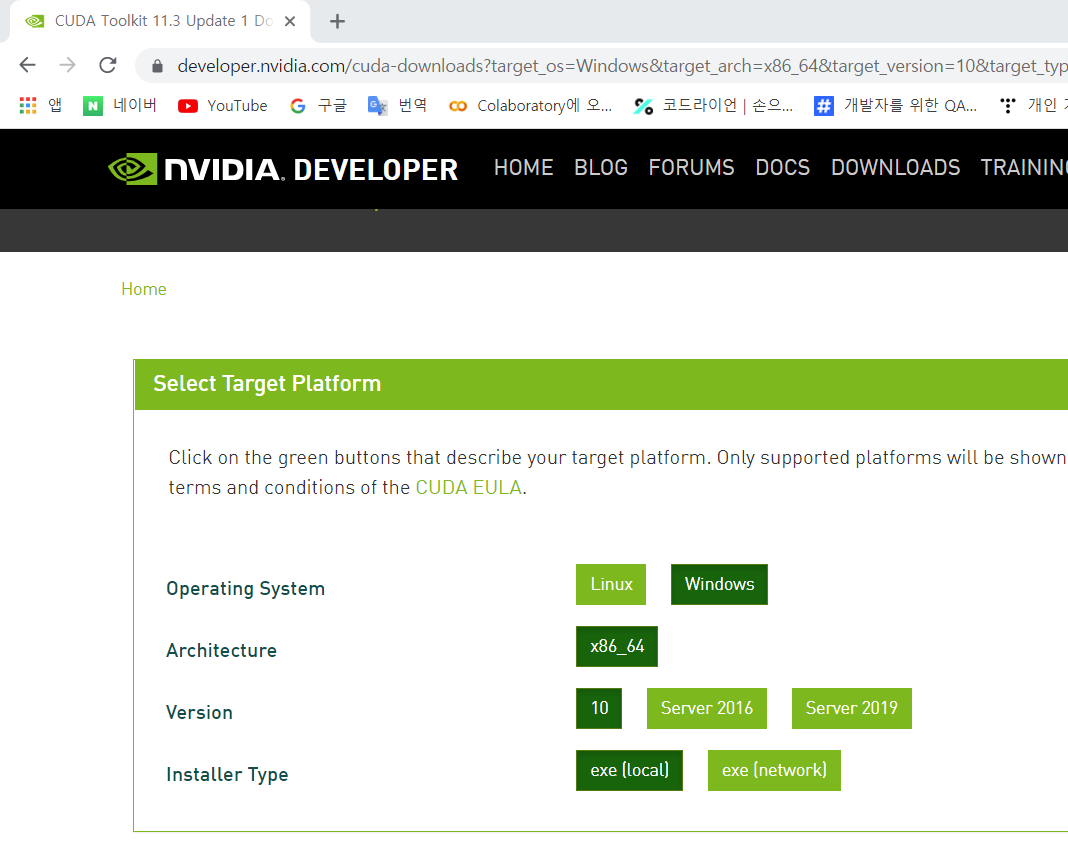This screenshot has width=1068, height=844.
Task: Open the Colaboratory bookmark
Action: (x=531, y=106)
